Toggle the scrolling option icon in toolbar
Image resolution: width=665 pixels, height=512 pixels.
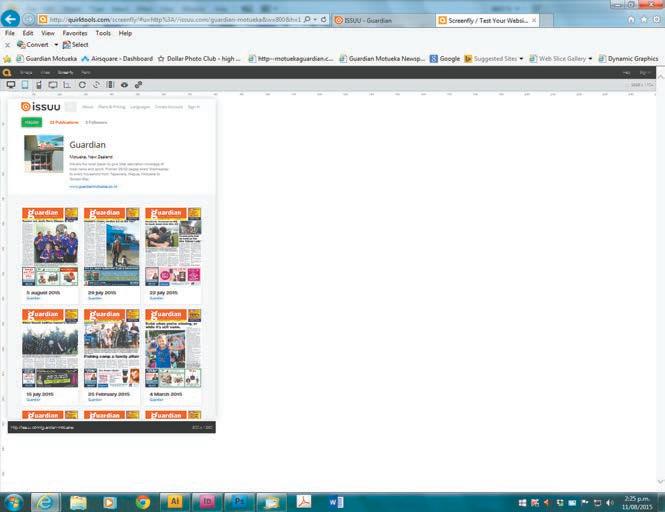pos(110,85)
